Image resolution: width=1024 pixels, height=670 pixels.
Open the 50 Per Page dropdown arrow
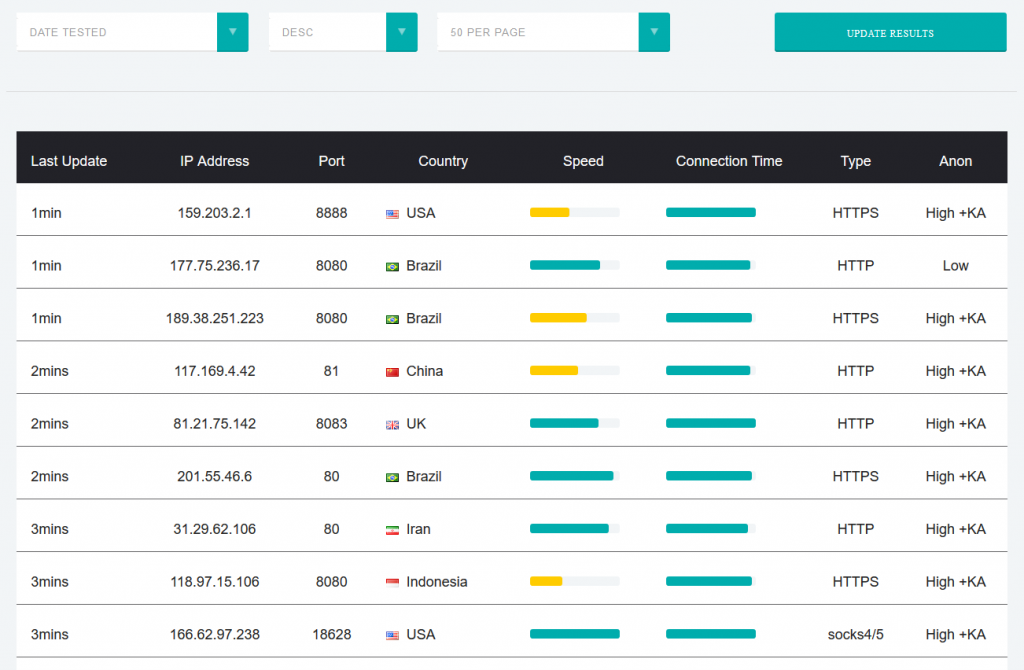pos(654,32)
